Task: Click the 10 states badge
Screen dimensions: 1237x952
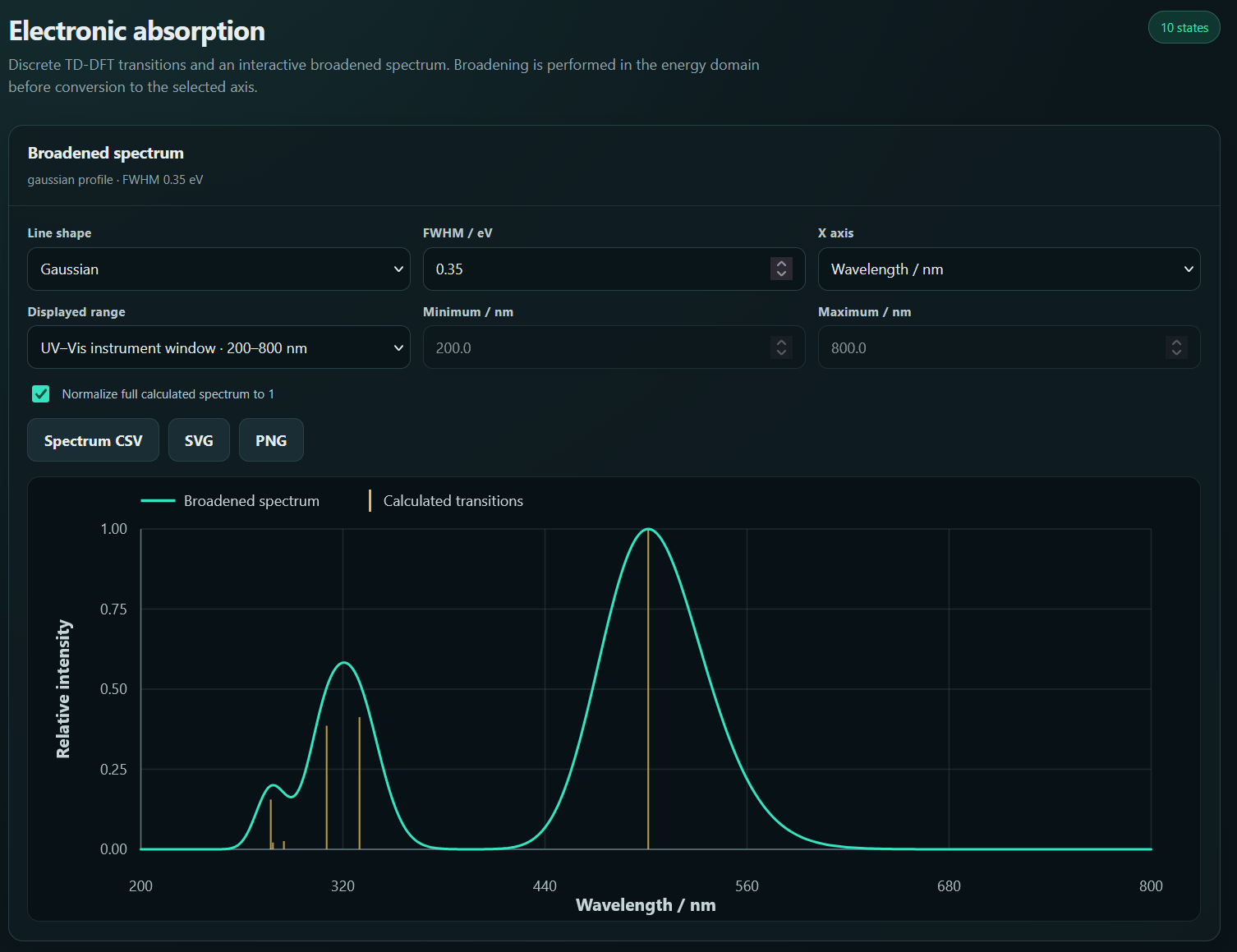Action: (1184, 28)
